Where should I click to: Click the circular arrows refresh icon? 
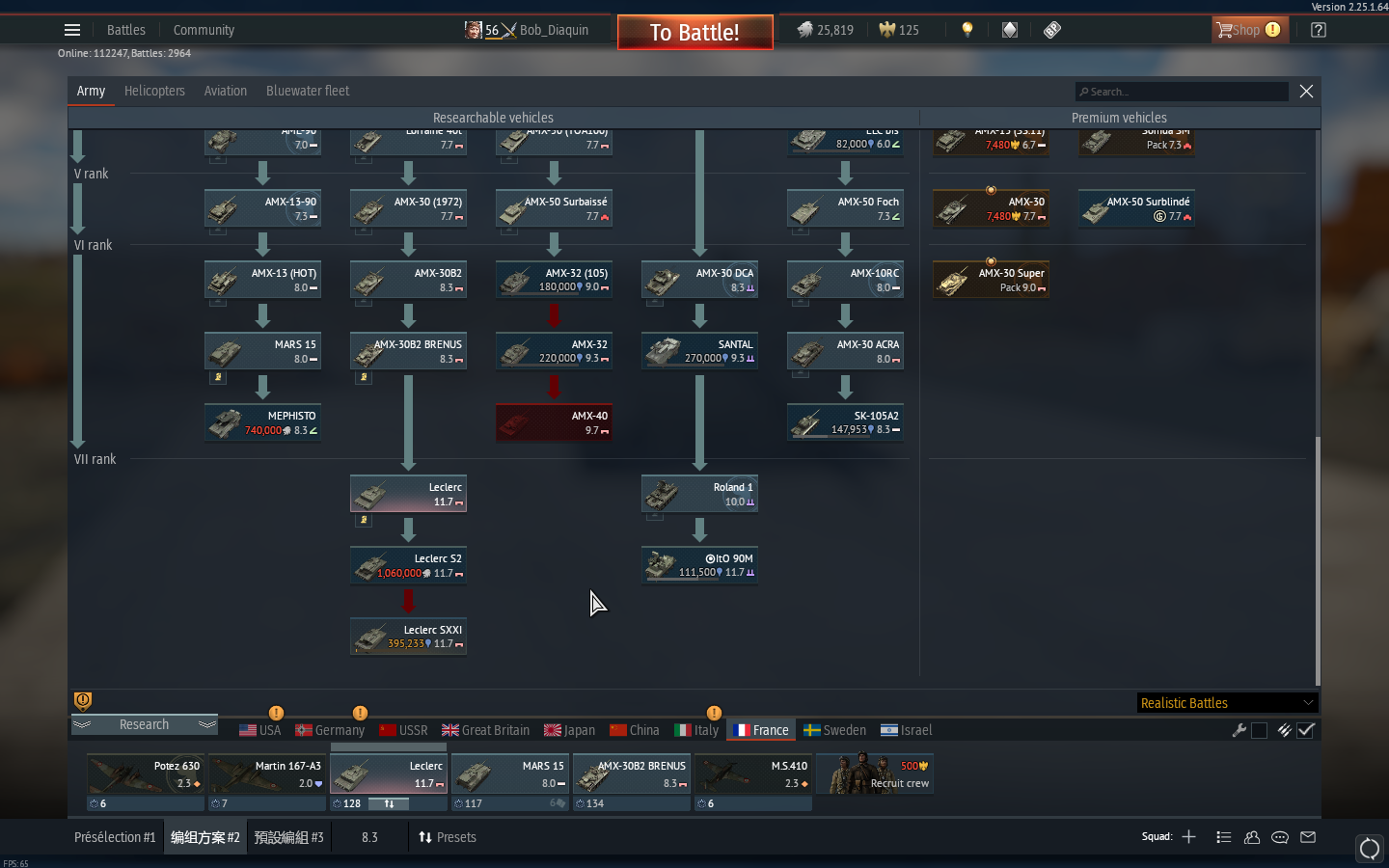point(1370,849)
